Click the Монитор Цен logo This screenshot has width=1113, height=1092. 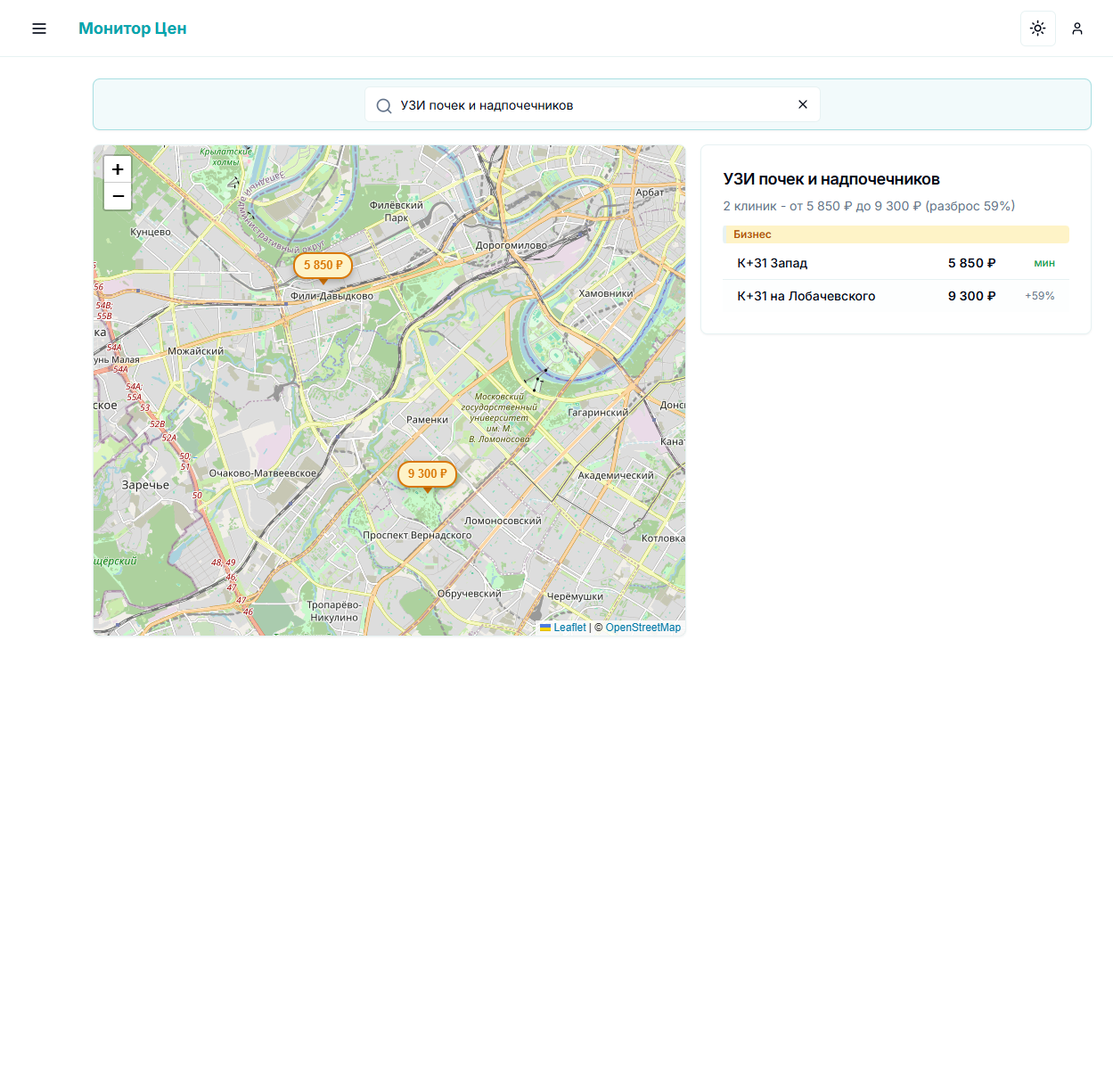pos(132,29)
